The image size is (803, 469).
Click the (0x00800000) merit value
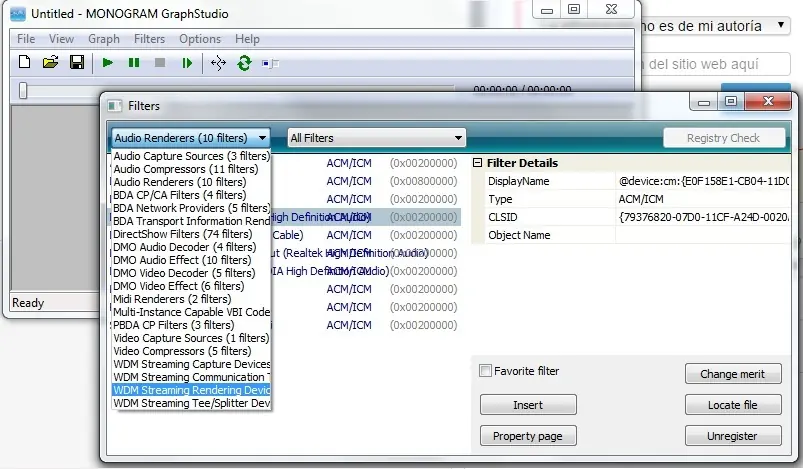point(424,181)
